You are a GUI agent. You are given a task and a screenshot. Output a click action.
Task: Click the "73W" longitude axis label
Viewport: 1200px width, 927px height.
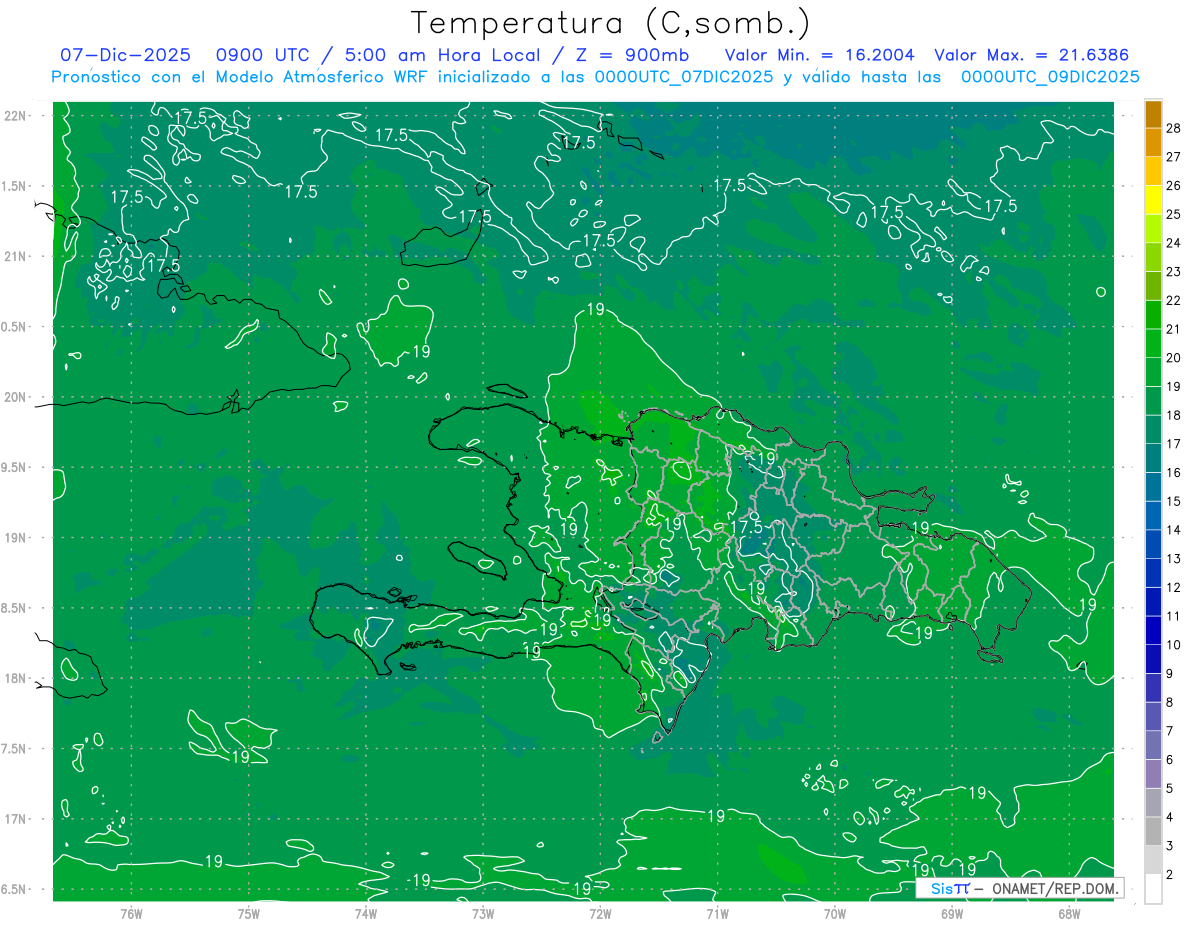pos(483,913)
